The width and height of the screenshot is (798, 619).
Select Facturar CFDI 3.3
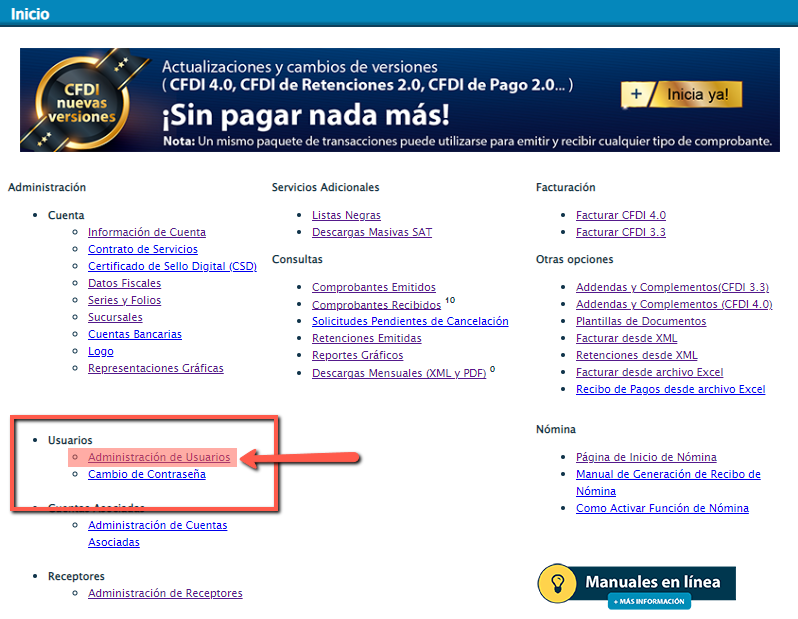(620, 232)
